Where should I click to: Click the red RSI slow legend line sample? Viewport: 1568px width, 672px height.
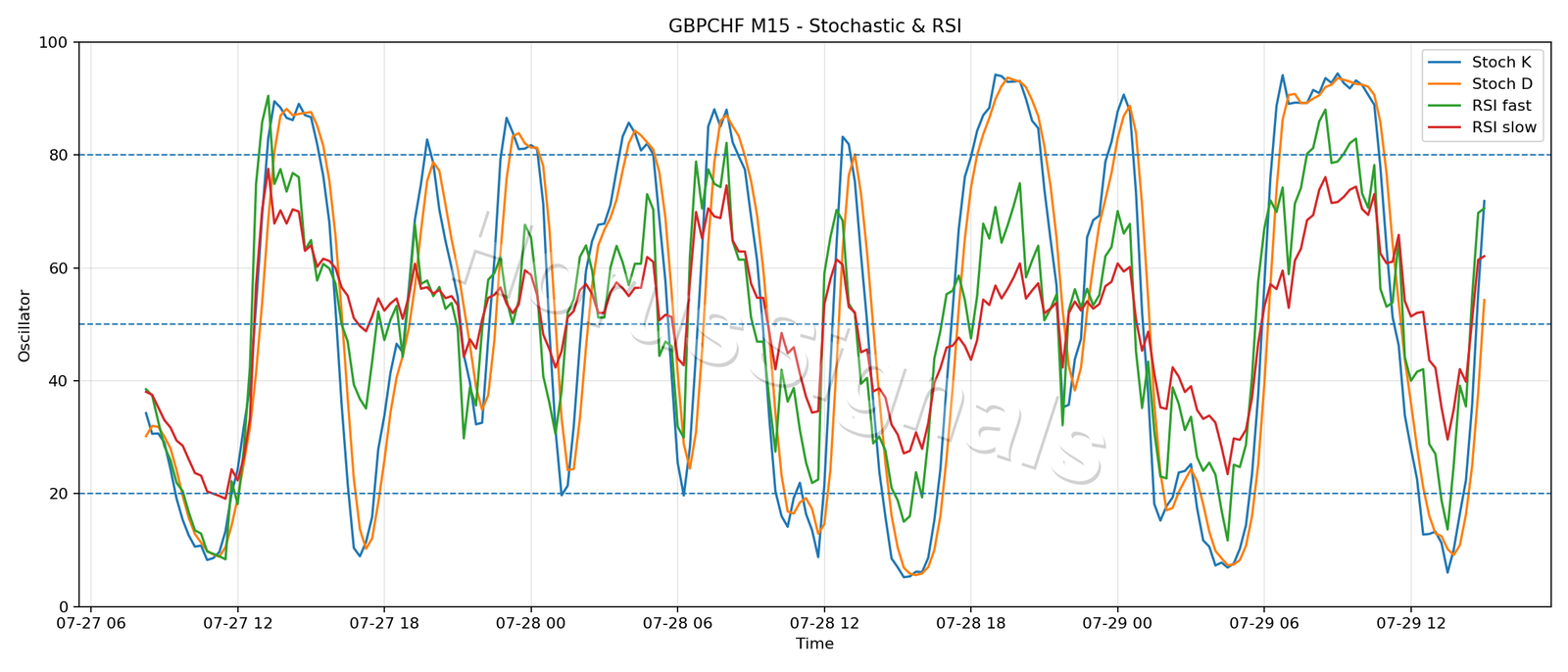click(x=1445, y=128)
